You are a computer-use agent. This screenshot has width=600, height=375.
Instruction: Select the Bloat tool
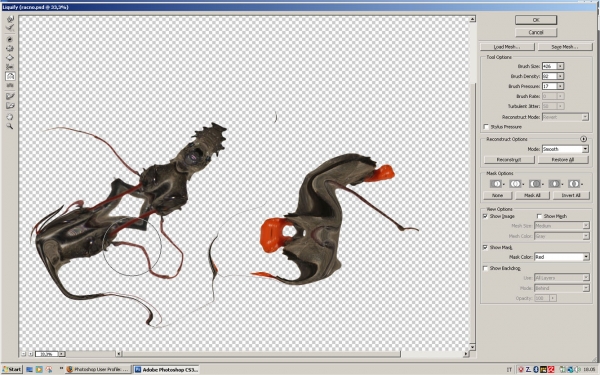click(x=10, y=58)
